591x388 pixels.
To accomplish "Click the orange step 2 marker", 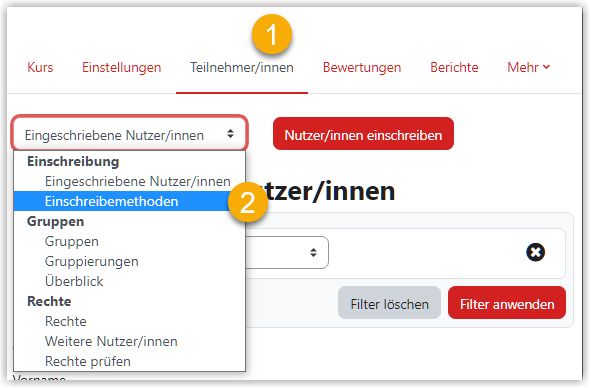I will [248, 202].
